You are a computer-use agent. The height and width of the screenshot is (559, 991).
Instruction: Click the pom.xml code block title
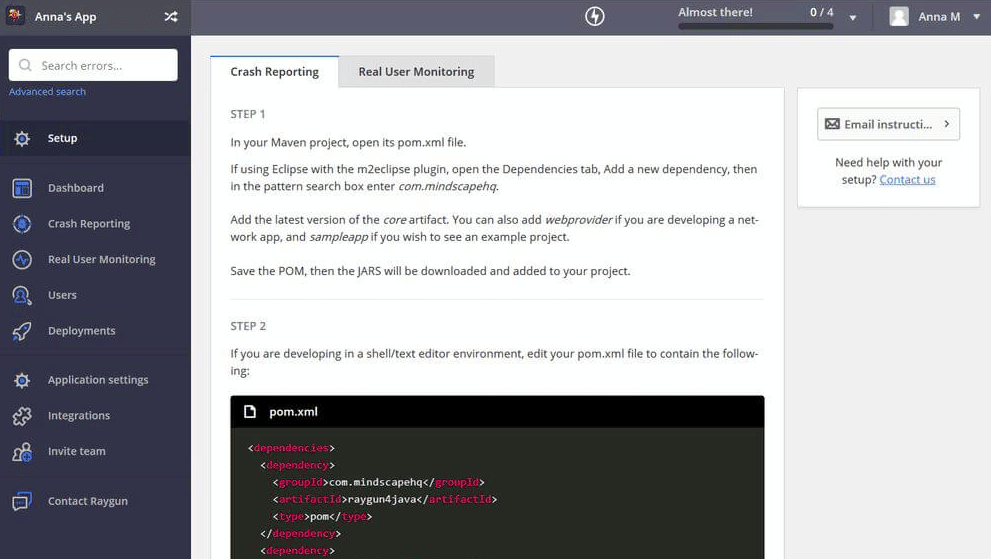tap(293, 412)
